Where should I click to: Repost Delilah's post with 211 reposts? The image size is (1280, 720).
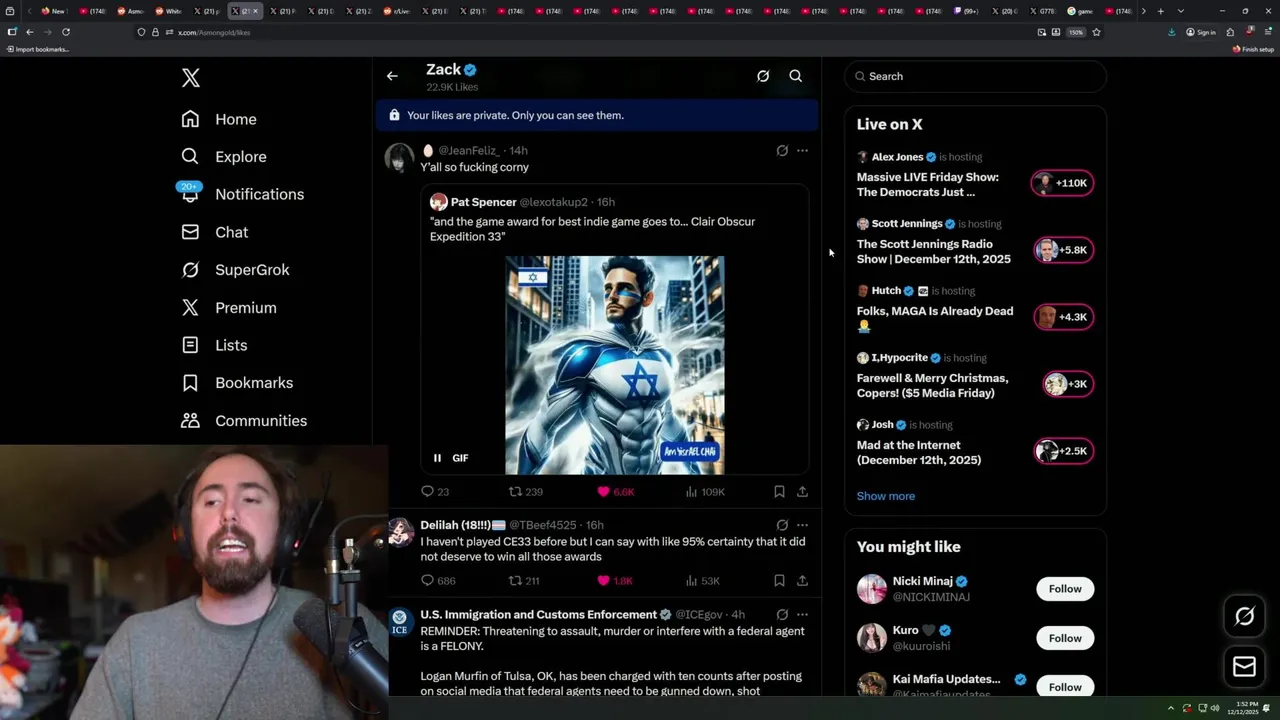[525, 581]
